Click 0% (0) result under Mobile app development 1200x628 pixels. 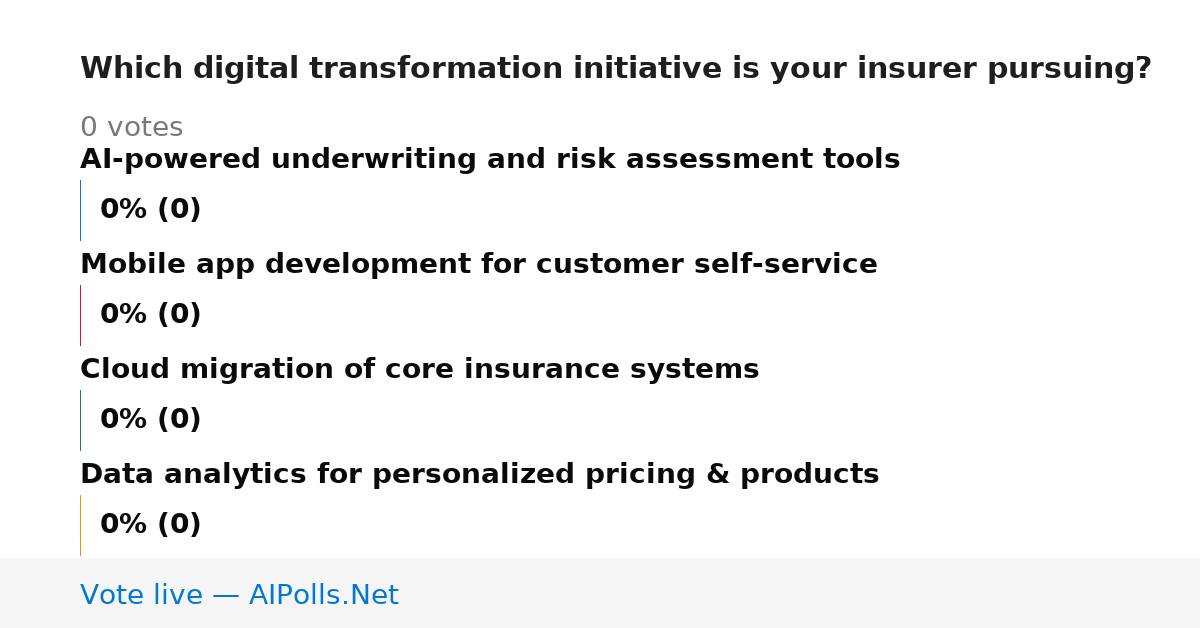[x=151, y=315]
